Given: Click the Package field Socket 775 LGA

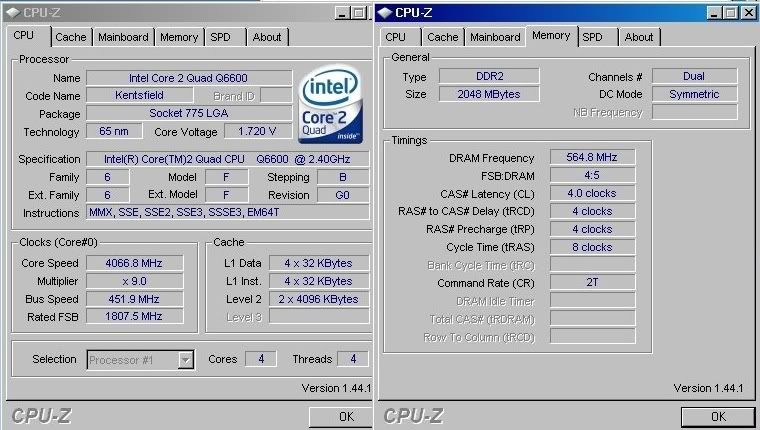Looking at the screenshot, I should pos(189,113).
